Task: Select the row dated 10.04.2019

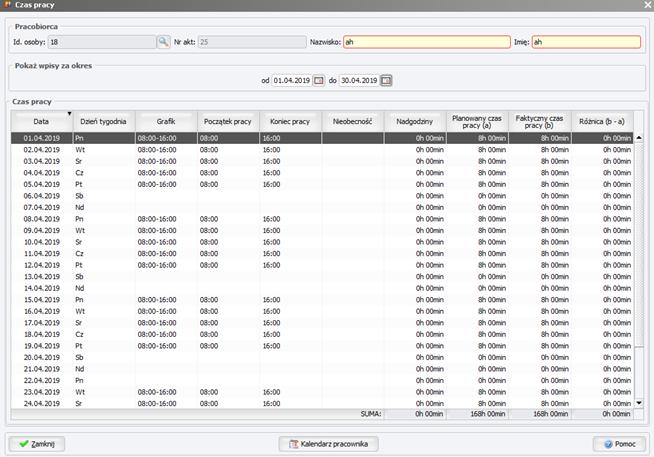Action: [322, 242]
